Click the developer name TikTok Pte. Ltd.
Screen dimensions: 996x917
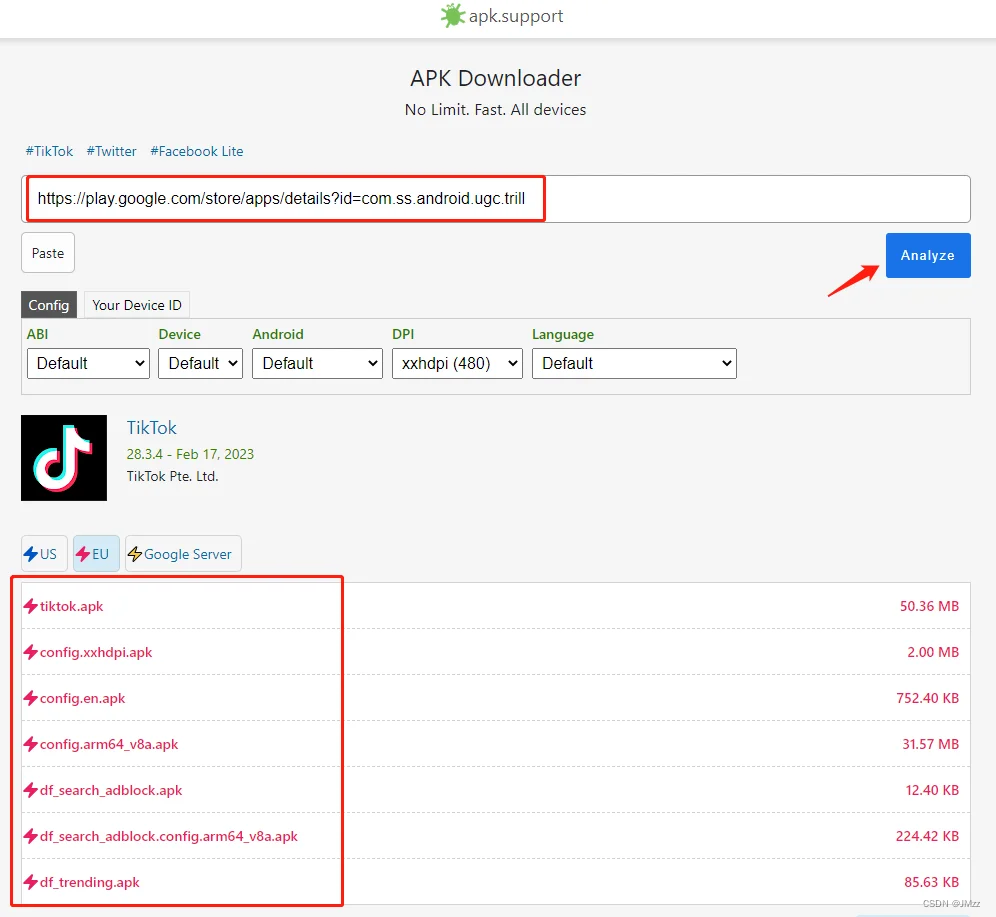[x=172, y=476]
